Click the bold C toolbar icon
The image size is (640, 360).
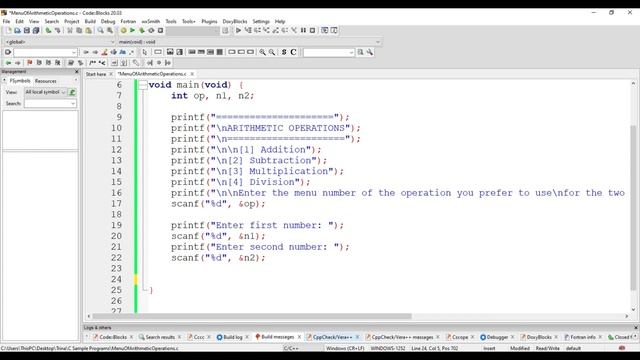coord(293,52)
